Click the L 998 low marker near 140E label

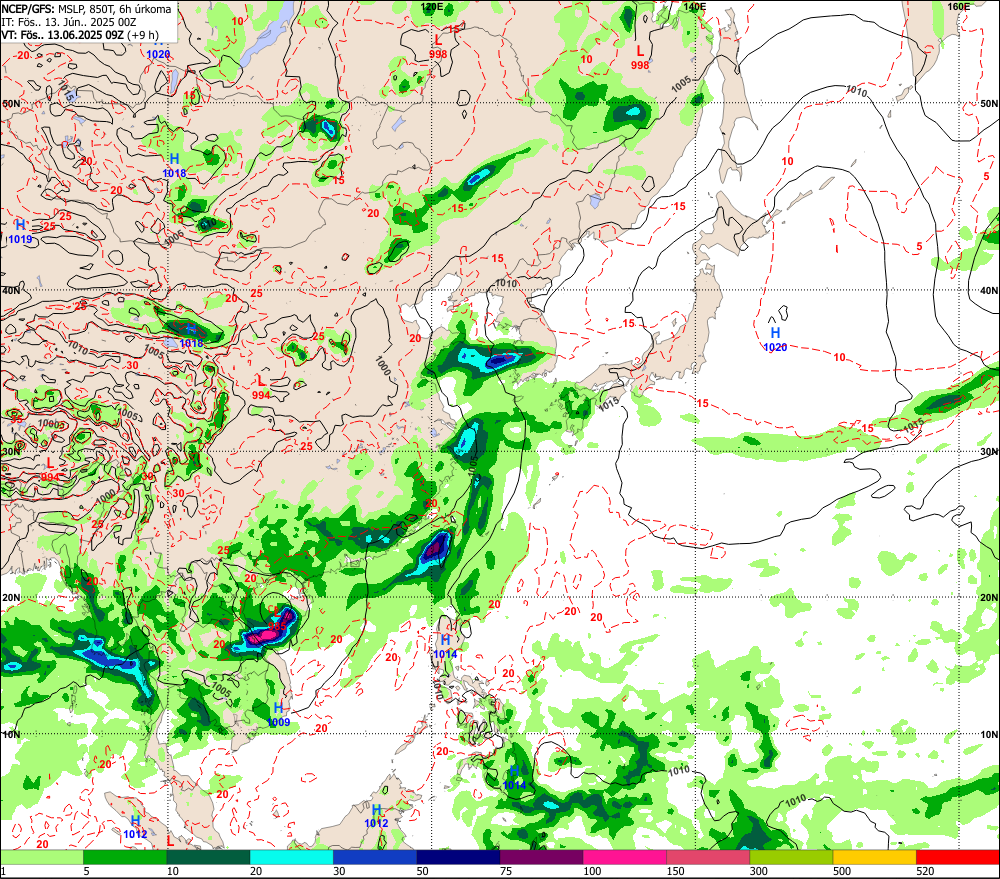tap(640, 57)
